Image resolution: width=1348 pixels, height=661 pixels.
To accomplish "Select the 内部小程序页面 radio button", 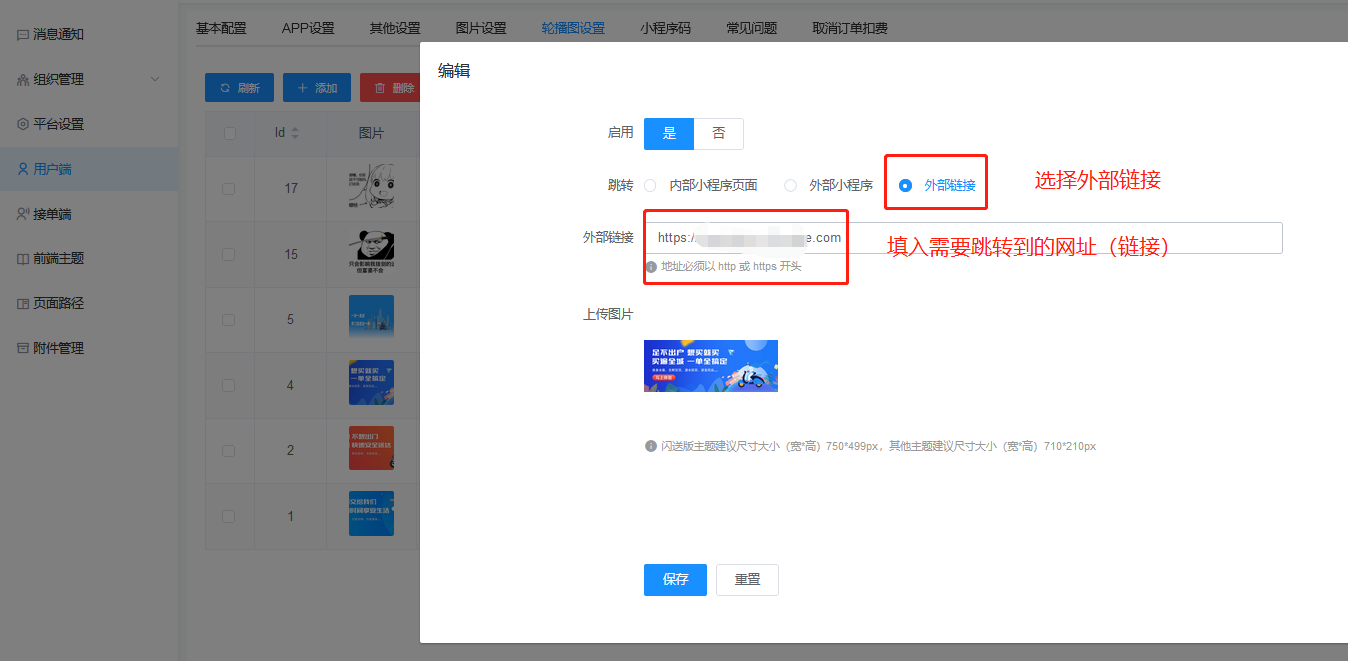I will (650, 185).
